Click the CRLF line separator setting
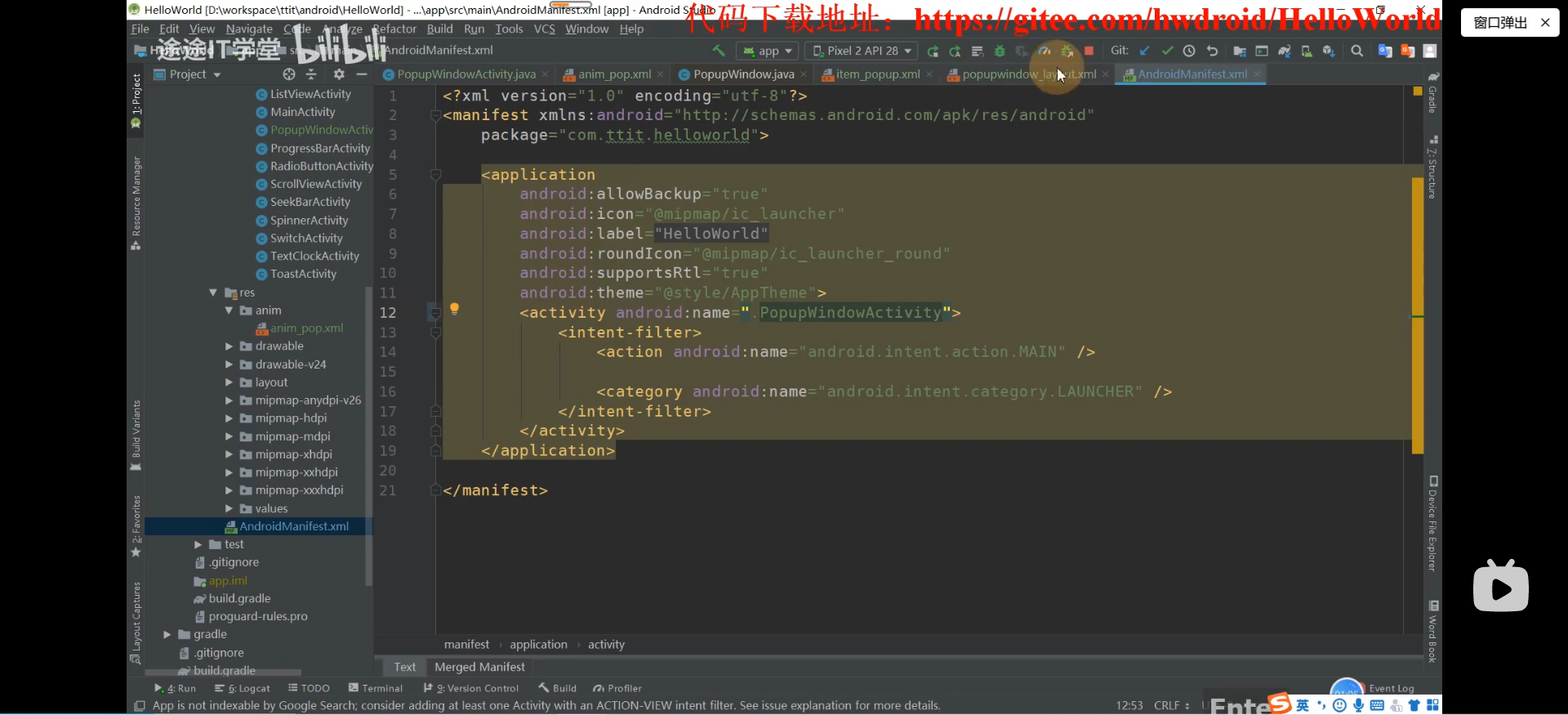Image resolution: width=1568 pixels, height=715 pixels. point(1171,705)
